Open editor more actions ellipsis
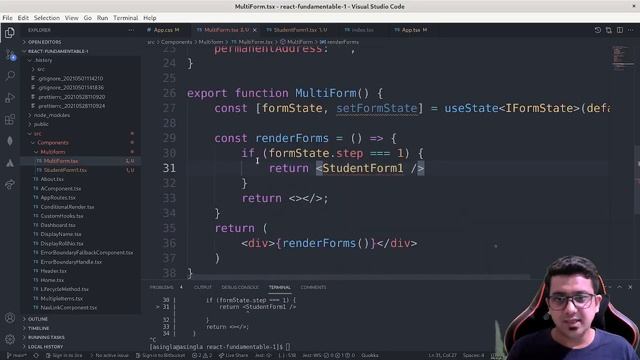This screenshot has height=360, width=640. pyautogui.click(x=631, y=30)
